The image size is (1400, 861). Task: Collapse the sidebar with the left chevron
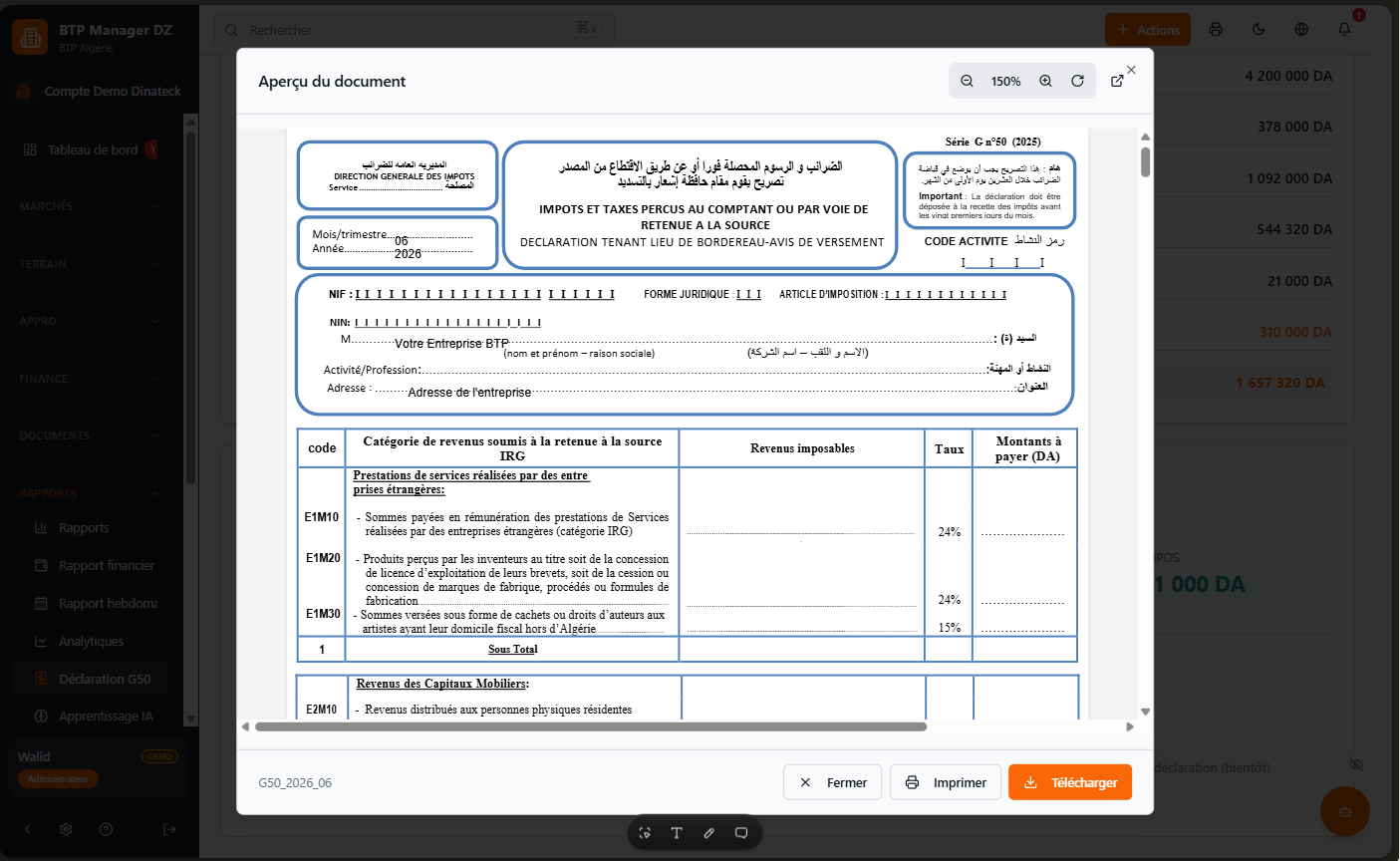coord(27,829)
